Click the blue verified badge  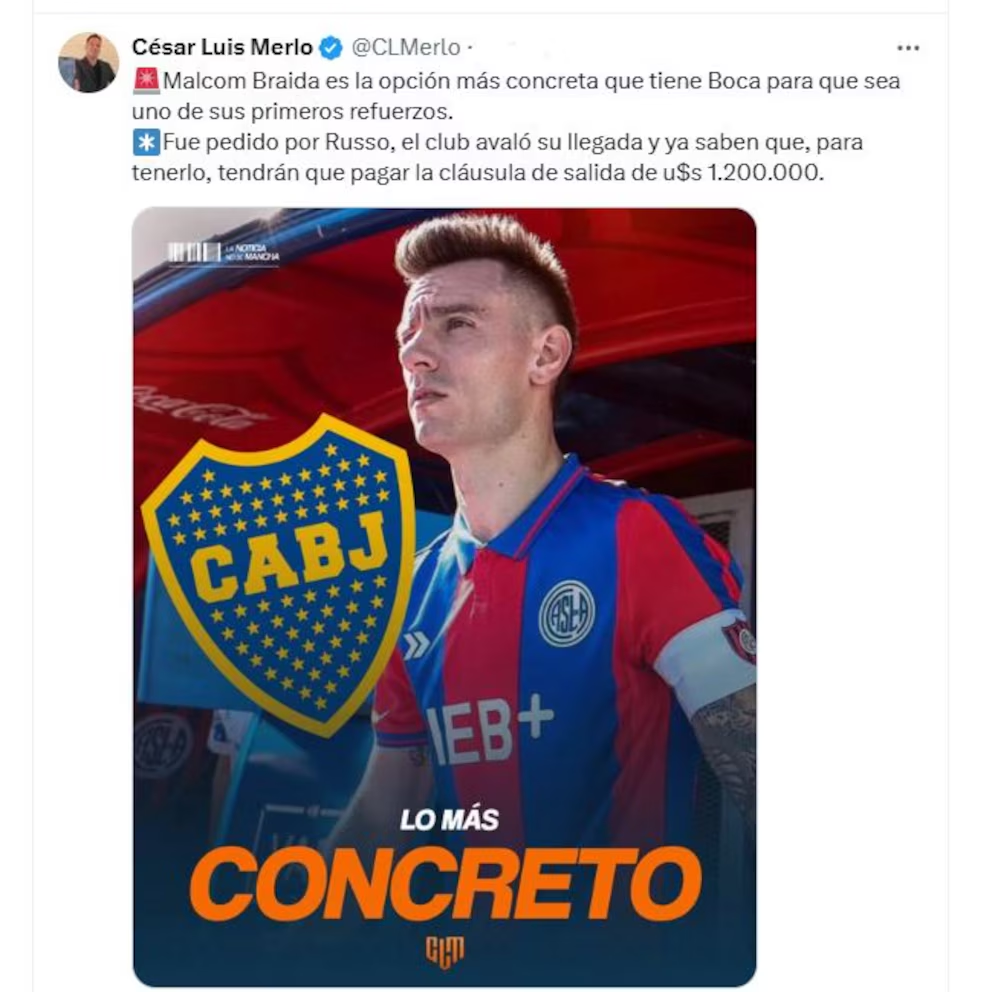330,48
